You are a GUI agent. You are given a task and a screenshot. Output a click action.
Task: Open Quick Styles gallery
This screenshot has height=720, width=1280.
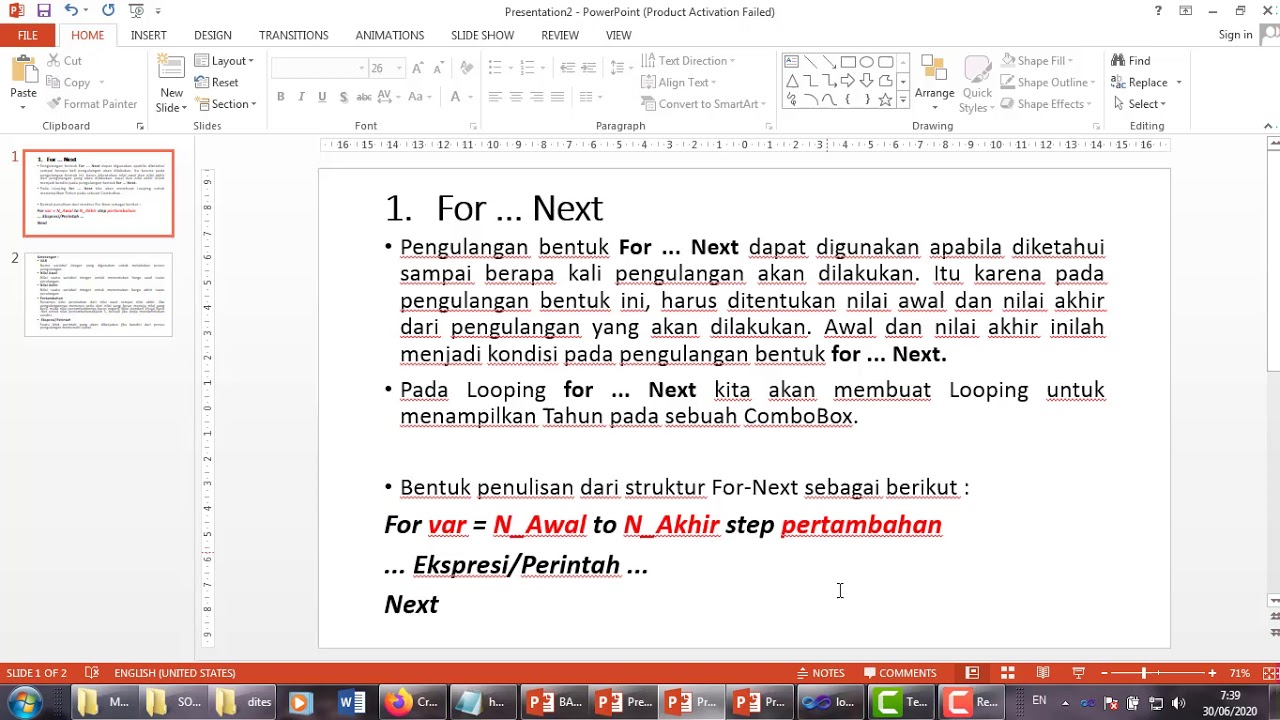pos(976,85)
